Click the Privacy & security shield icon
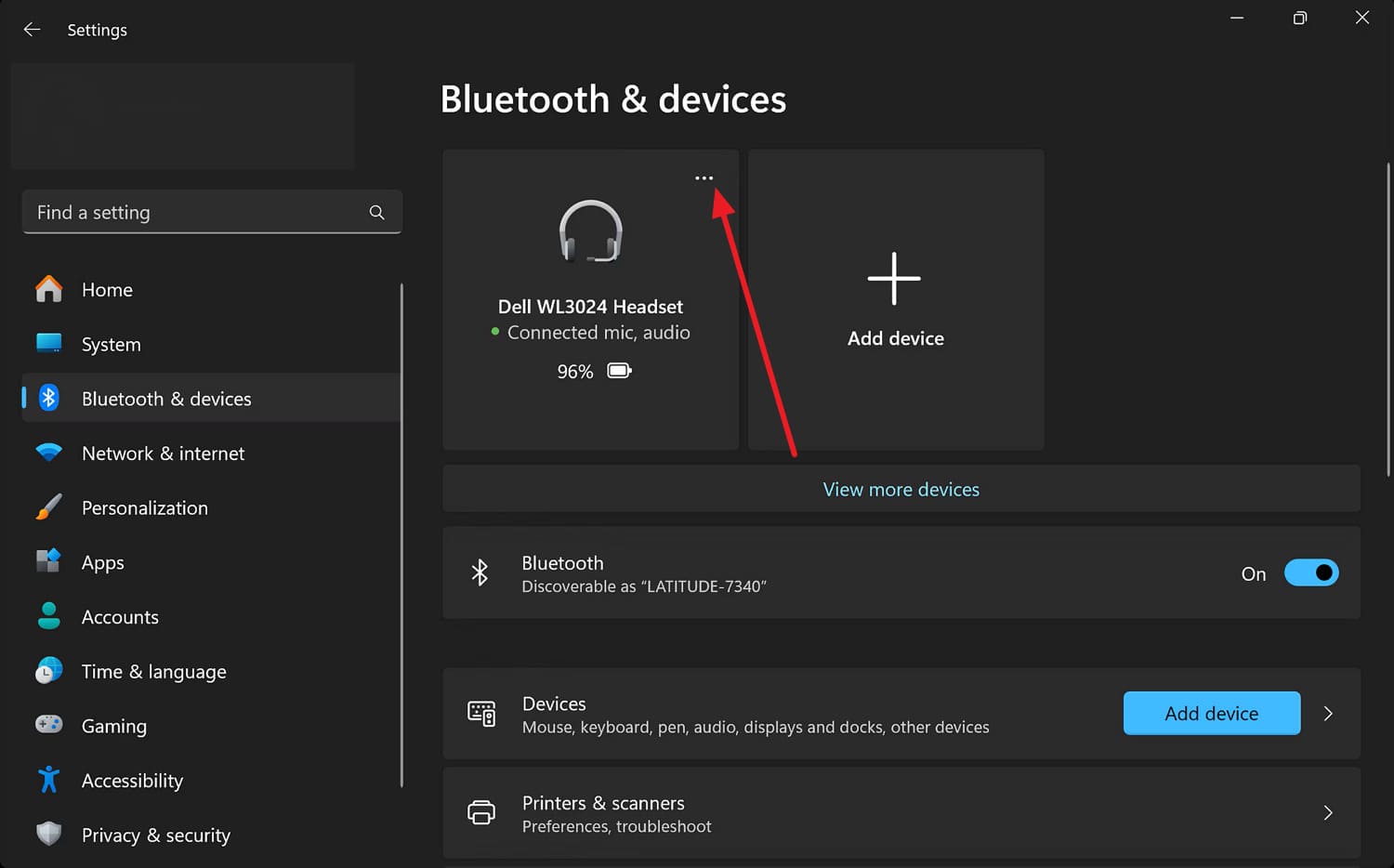Viewport: 1394px width, 868px height. (x=49, y=835)
